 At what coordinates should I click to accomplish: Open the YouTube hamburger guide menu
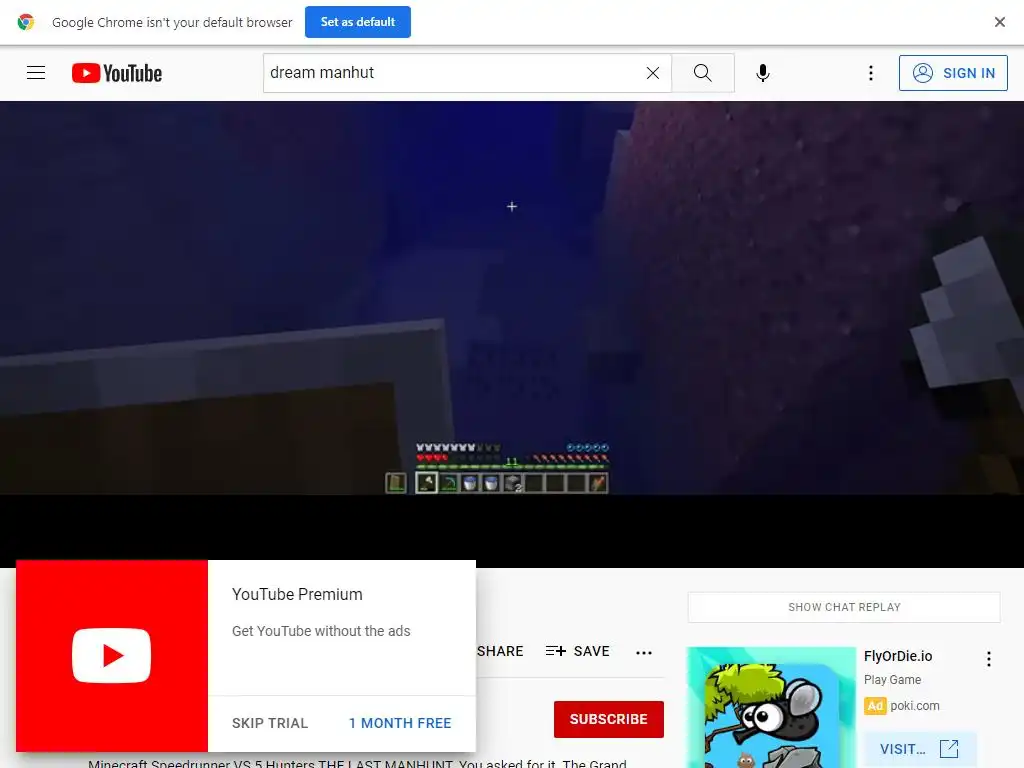[36, 72]
